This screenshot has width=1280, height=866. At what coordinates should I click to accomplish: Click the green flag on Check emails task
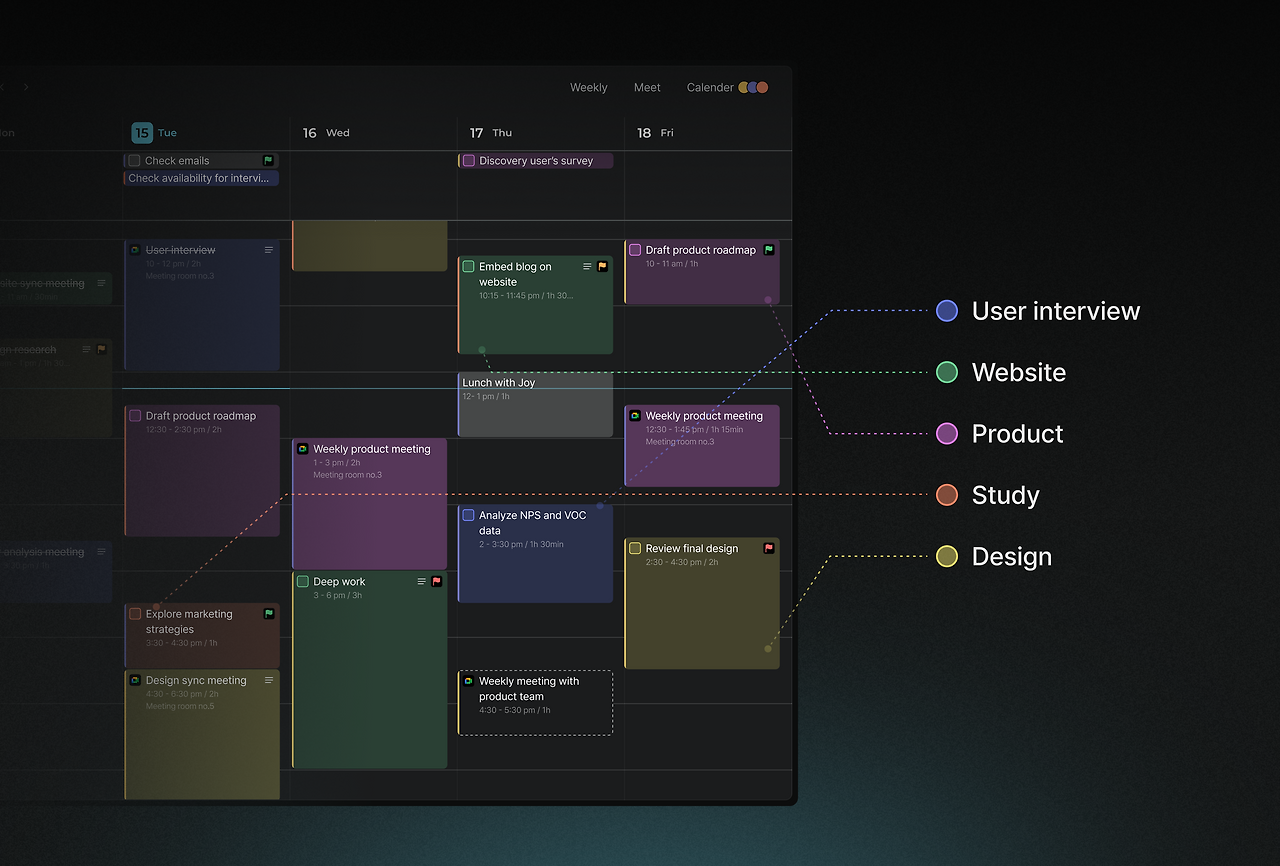(268, 160)
